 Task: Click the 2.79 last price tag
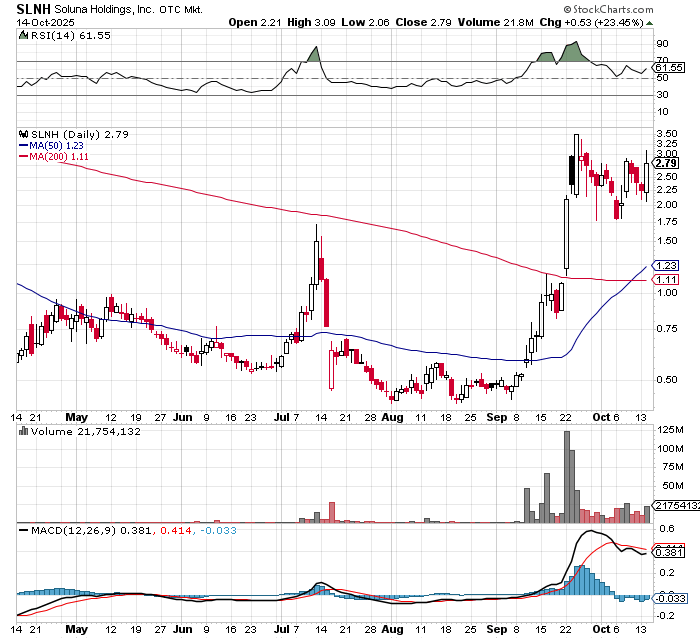(666, 163)
